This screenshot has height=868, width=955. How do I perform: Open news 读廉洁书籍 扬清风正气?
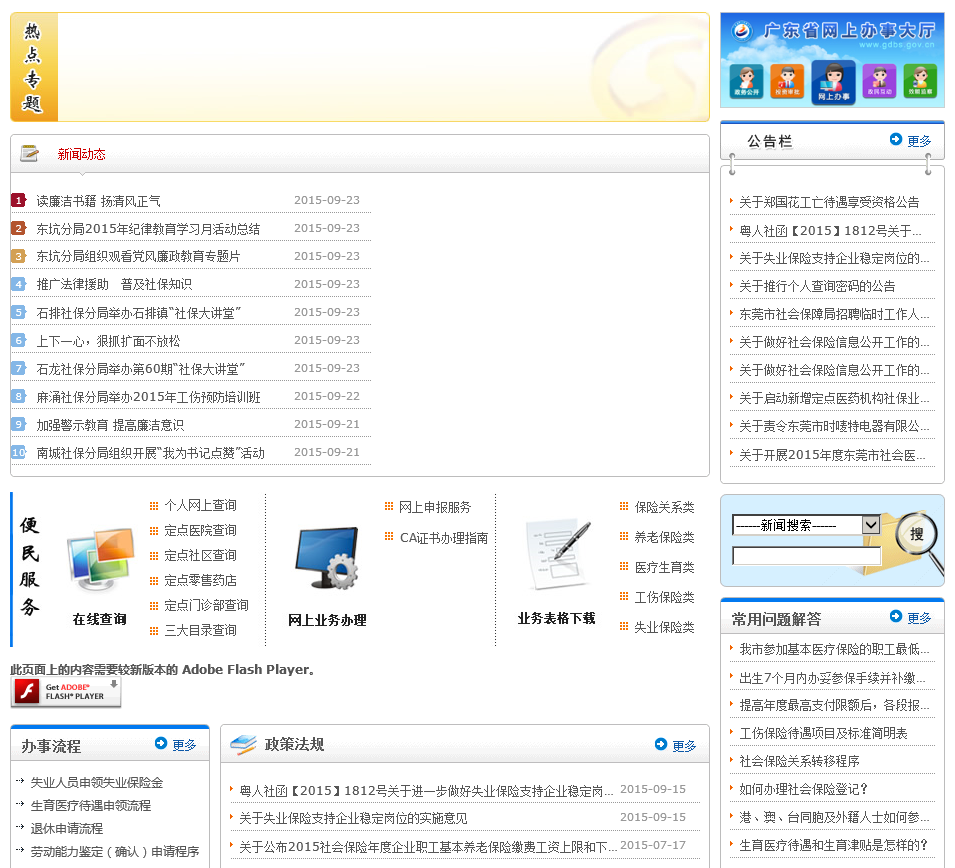(98, 201)
